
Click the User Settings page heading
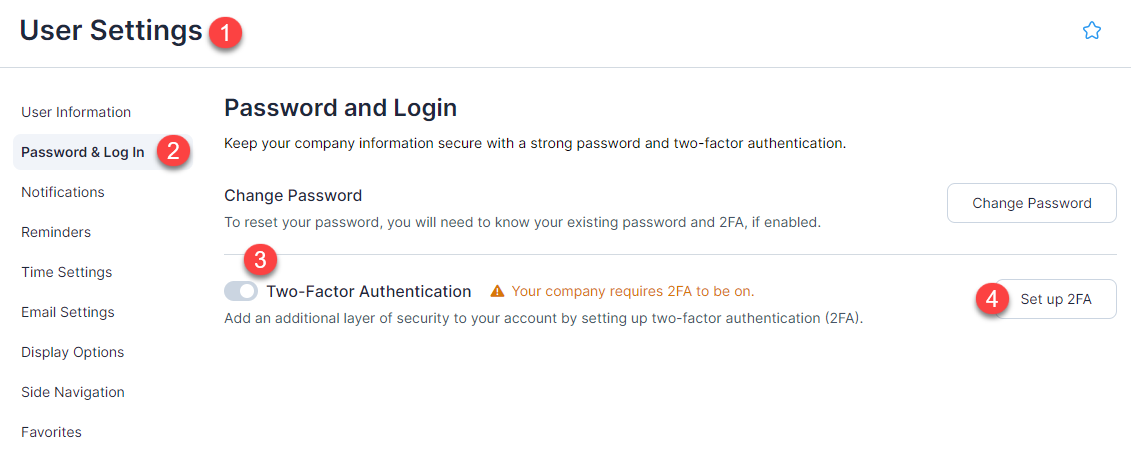[x=111, y=31]
